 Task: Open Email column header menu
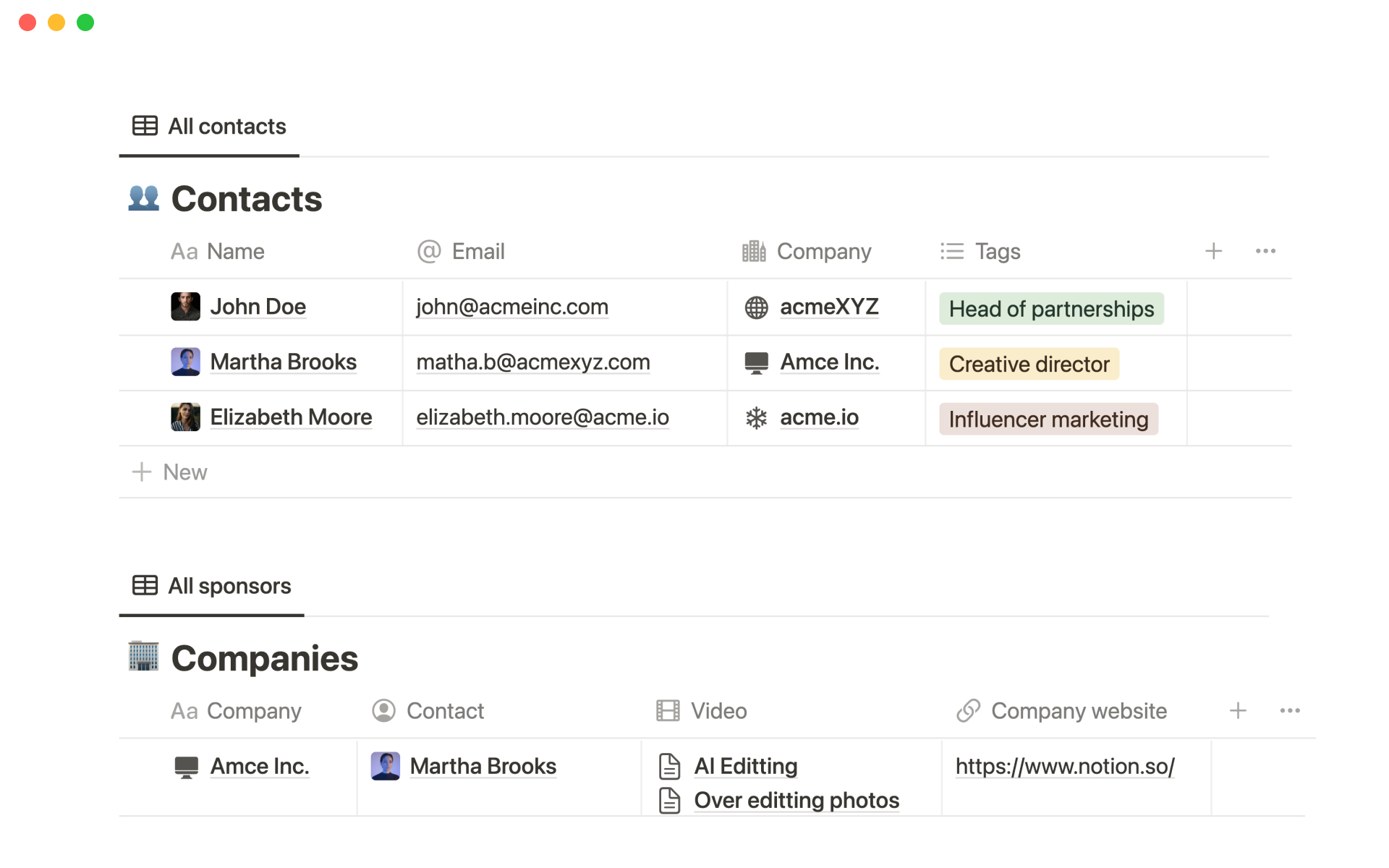pos(477,251)
